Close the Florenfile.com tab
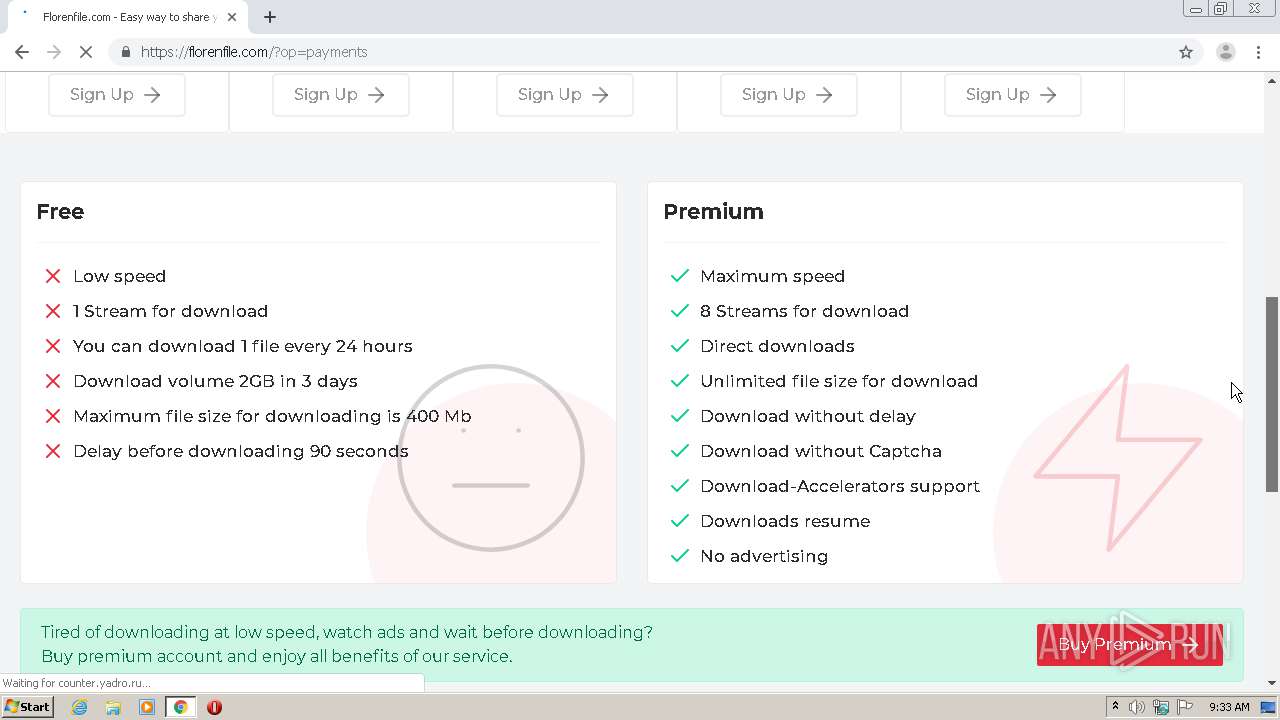This screenshot has width=1280, height=720. [x=233, y=17]
